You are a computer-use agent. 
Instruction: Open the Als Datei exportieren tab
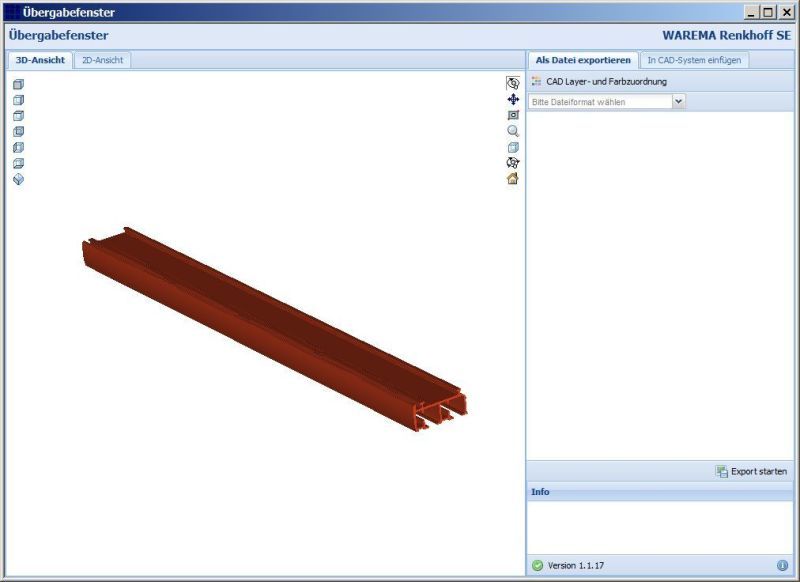pyautogui.click(x=583, y=60)
